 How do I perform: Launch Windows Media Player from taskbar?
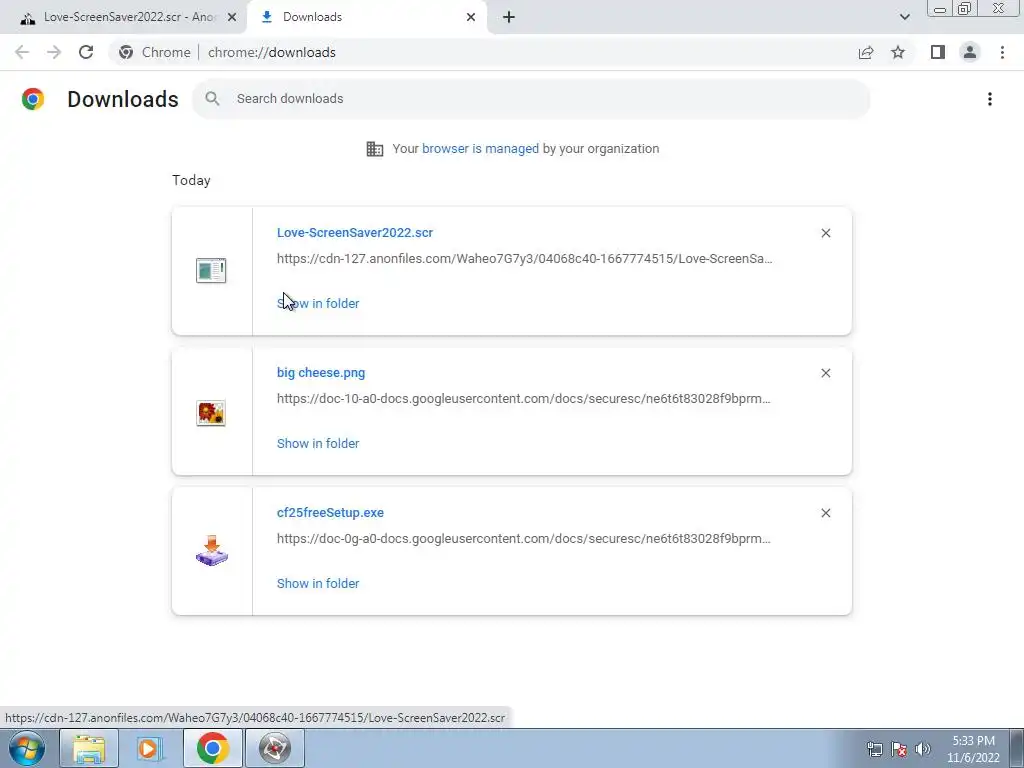[150, 748]
